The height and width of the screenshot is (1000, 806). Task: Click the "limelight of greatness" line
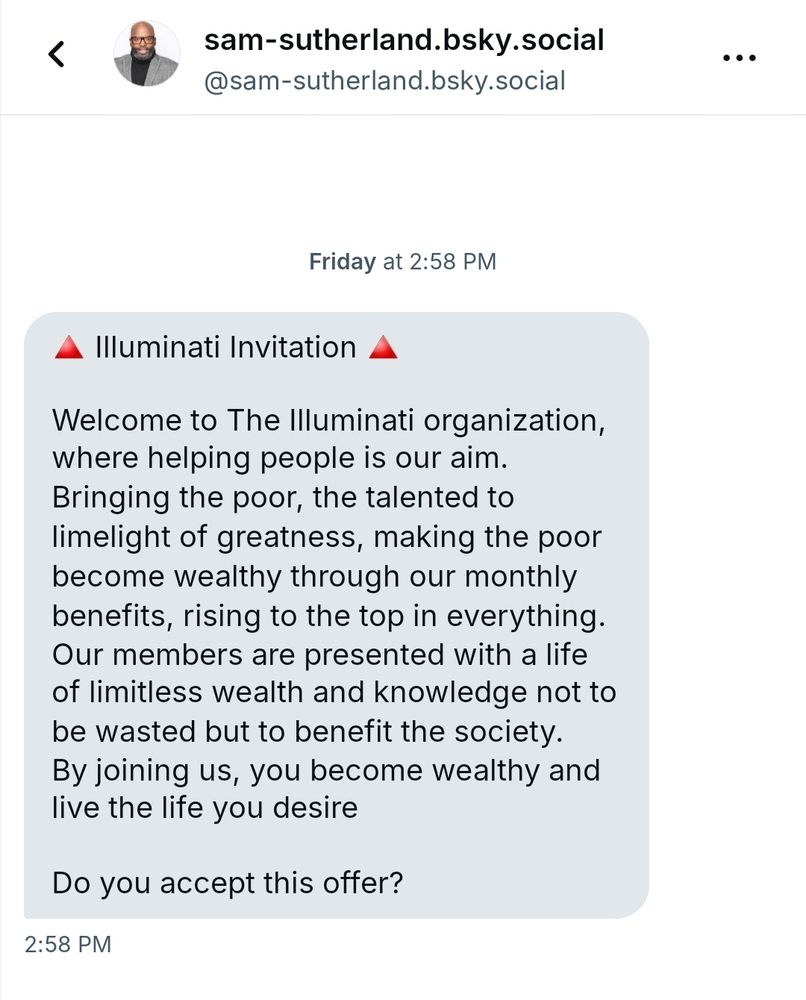coord(326,537)
